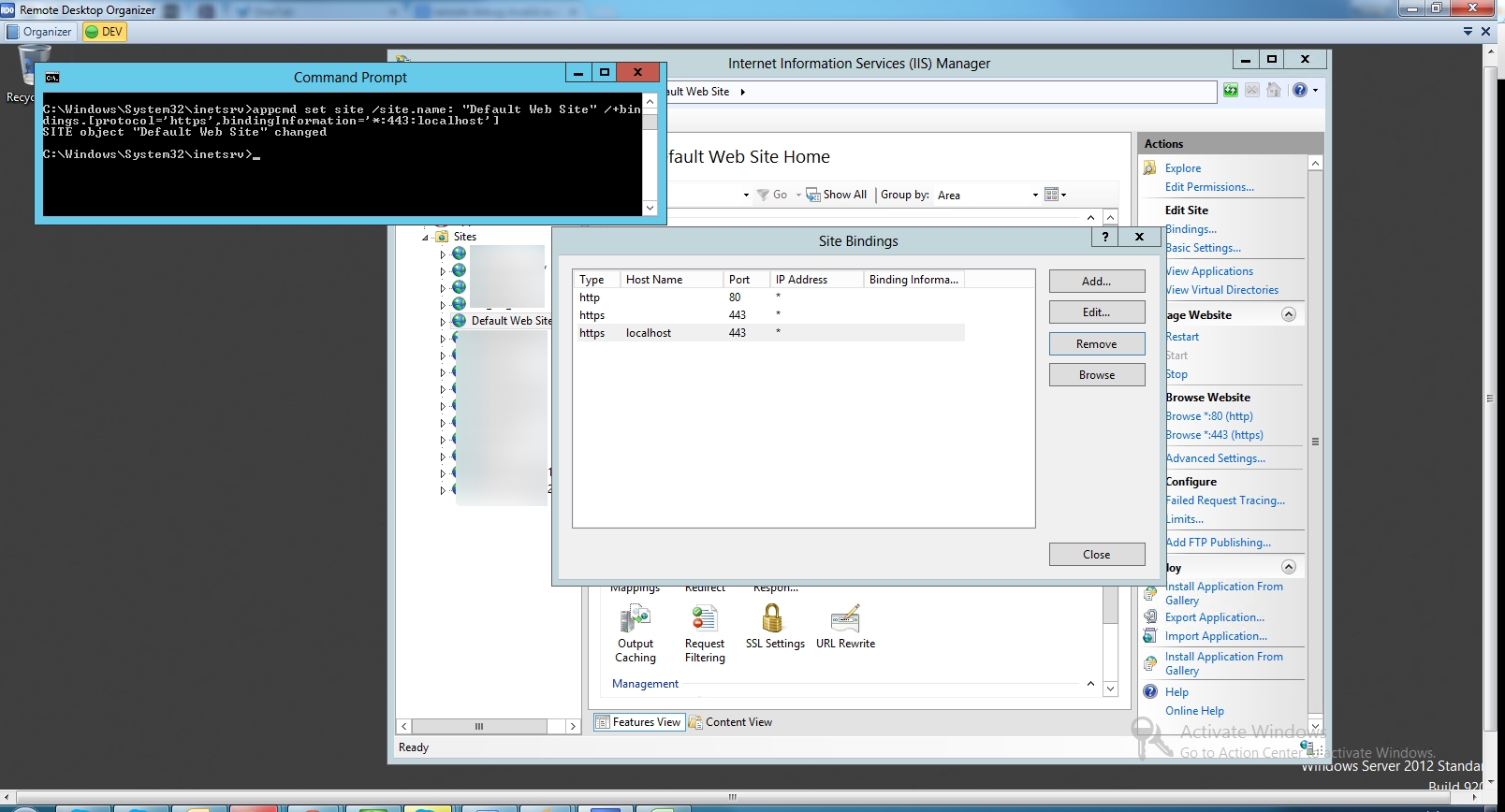The image size is (1505, 812).
Task: Click connections tree horizontal scrollbar right arrow
Action: point(573,726)
